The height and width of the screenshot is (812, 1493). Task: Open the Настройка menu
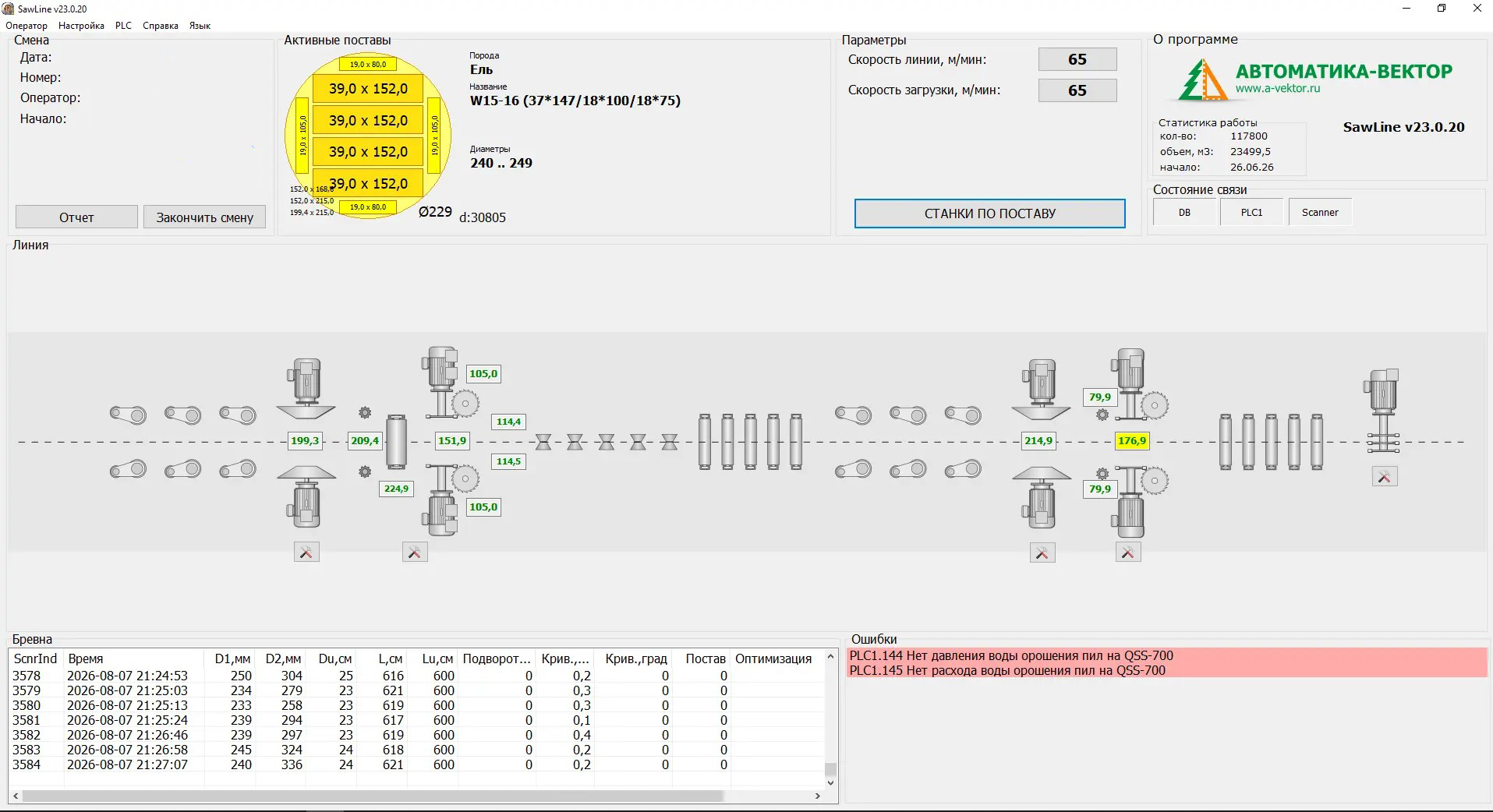tap(81, 26)
